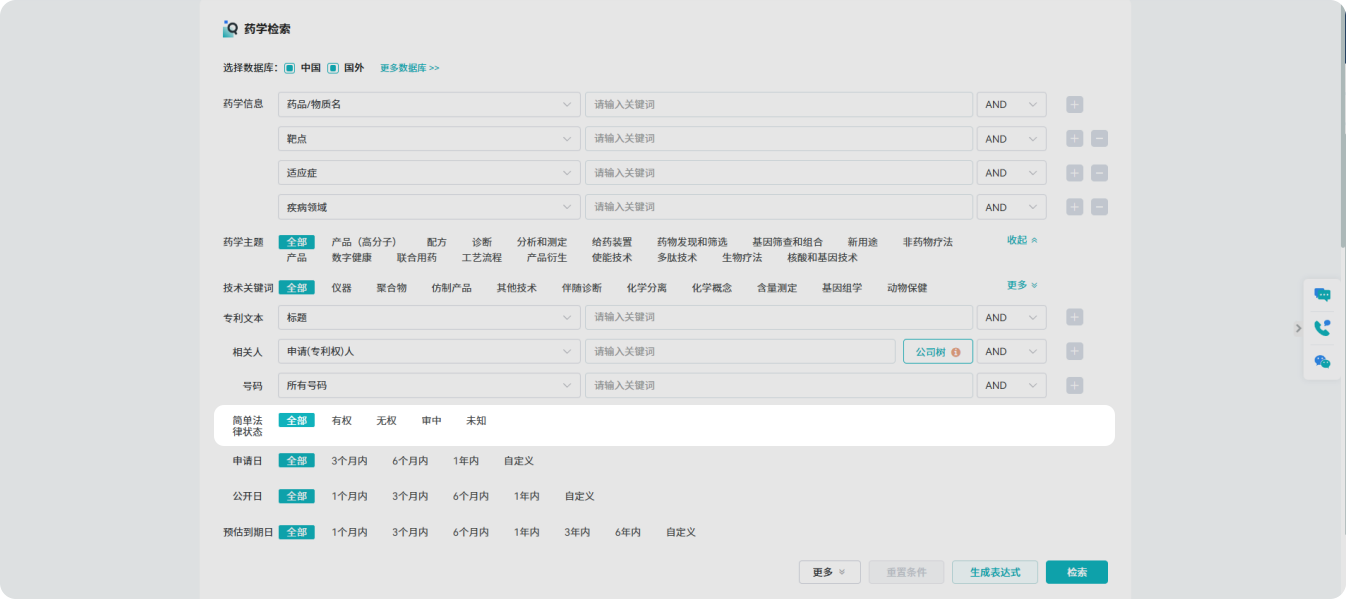Select 基因组学 technical keyword
Image resolution: width=1346 pixels, height=599 pixels.
pos(842,288)
